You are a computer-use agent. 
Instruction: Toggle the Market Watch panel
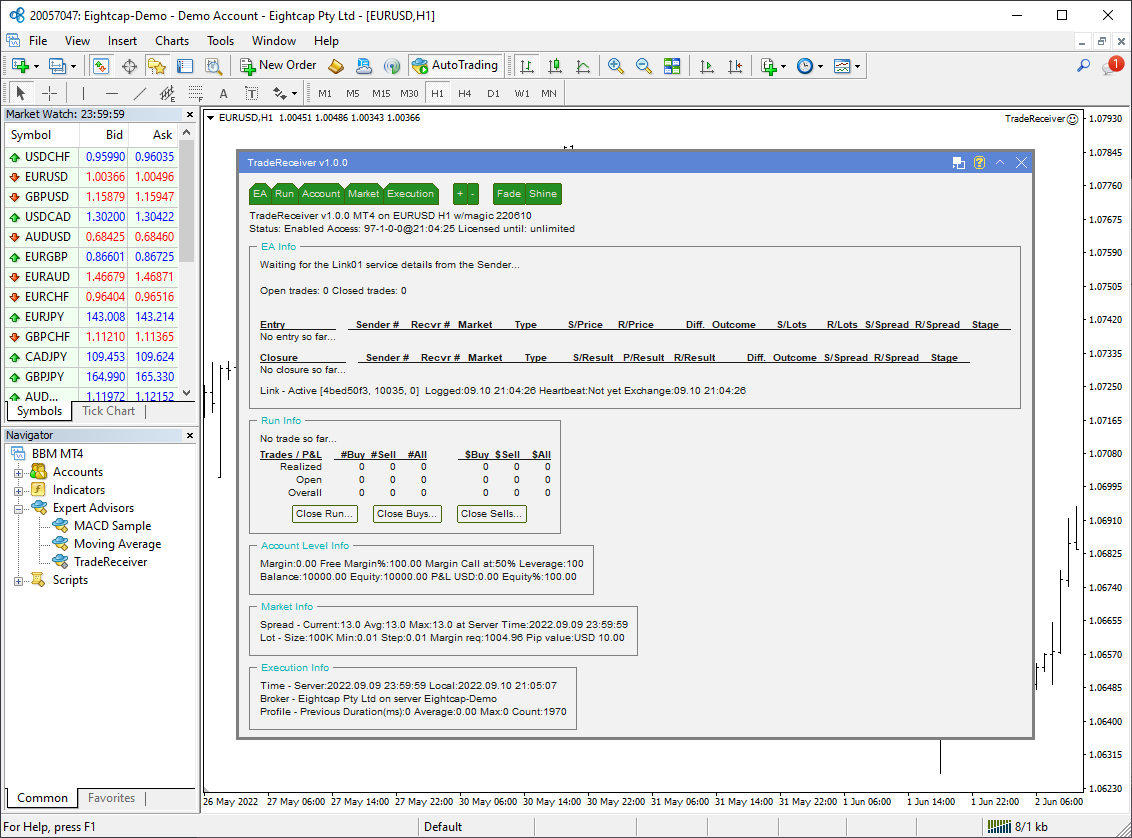[101, 66]
